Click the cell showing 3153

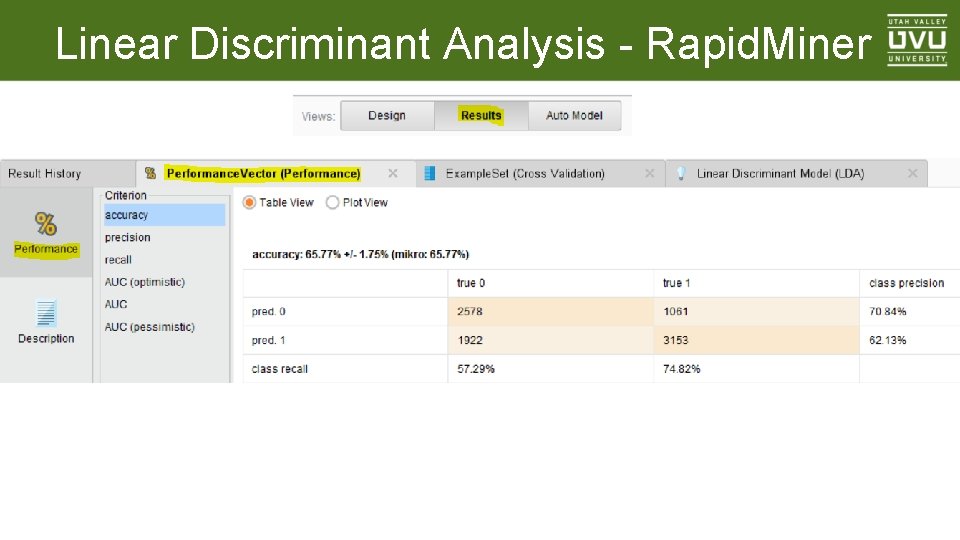(757, 340)
